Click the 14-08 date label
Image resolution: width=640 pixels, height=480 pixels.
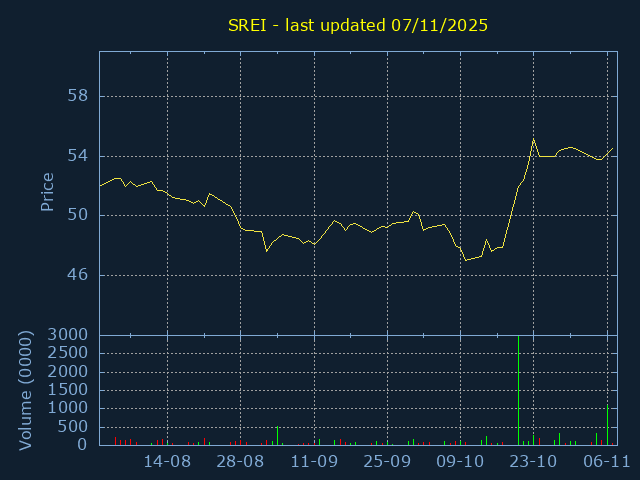(x=167, y=462)
